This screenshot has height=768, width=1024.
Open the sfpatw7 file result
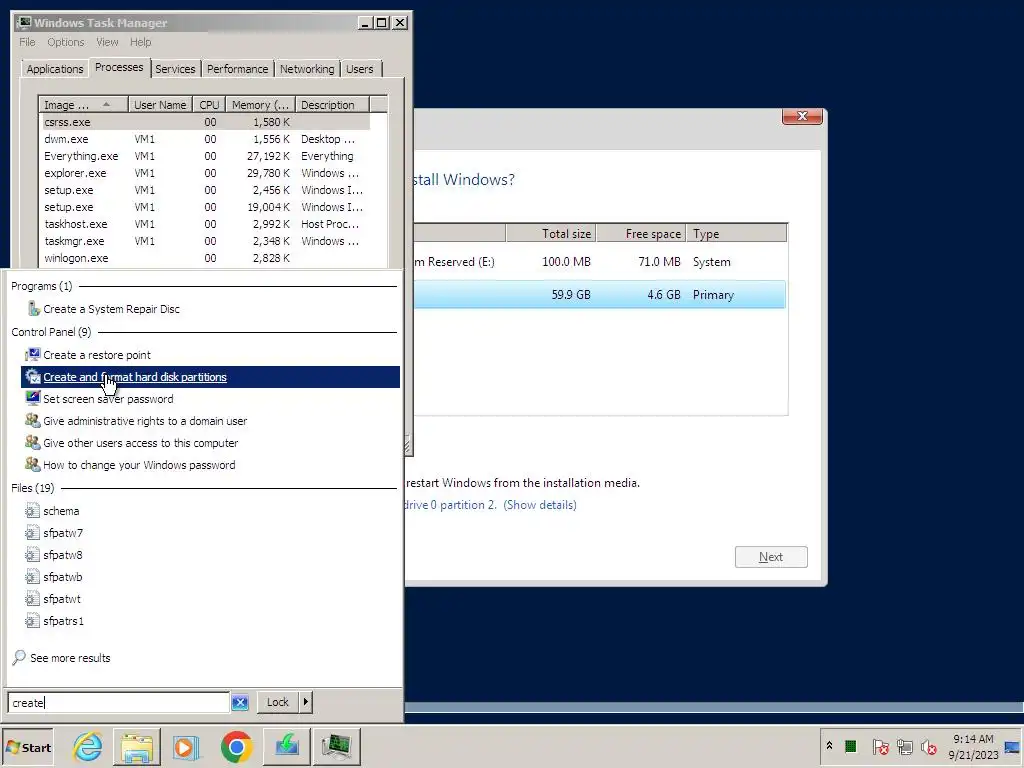(63, 533)
